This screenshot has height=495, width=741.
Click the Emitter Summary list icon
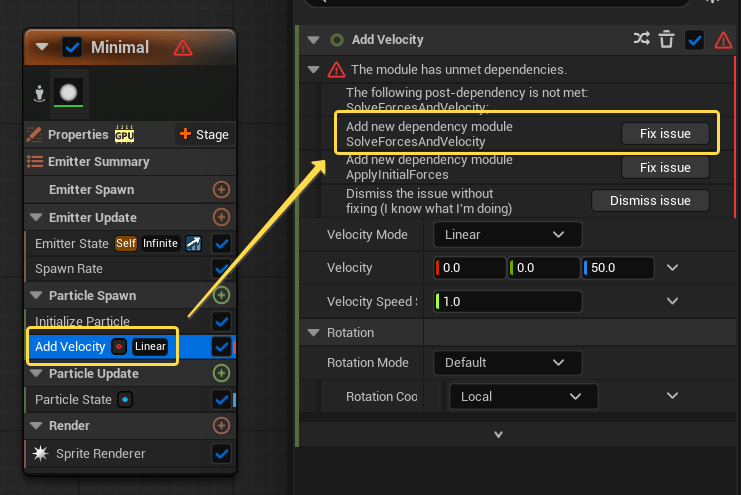click(35, 162)
